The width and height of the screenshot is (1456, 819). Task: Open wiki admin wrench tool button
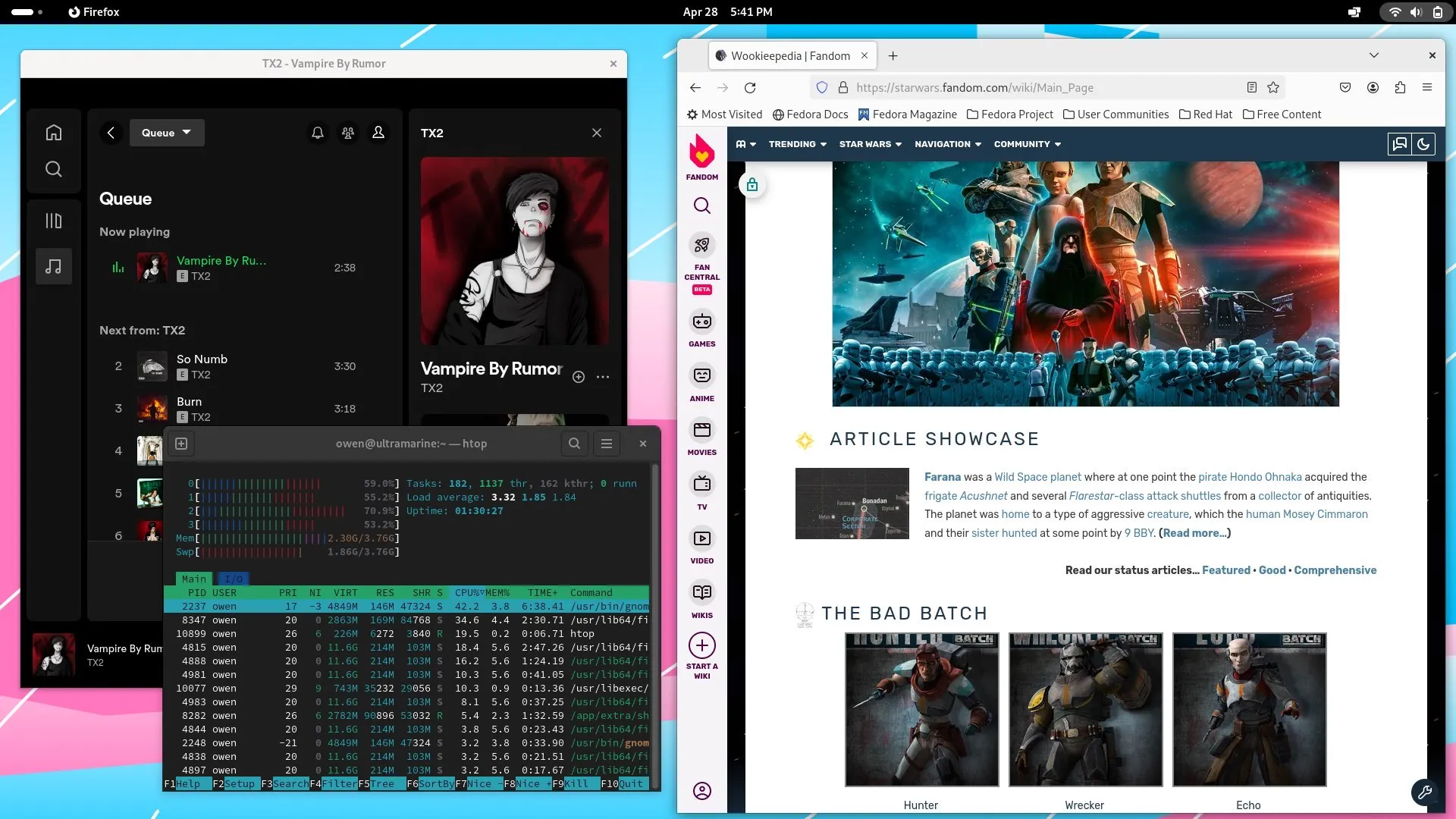tap(1424, 792)
